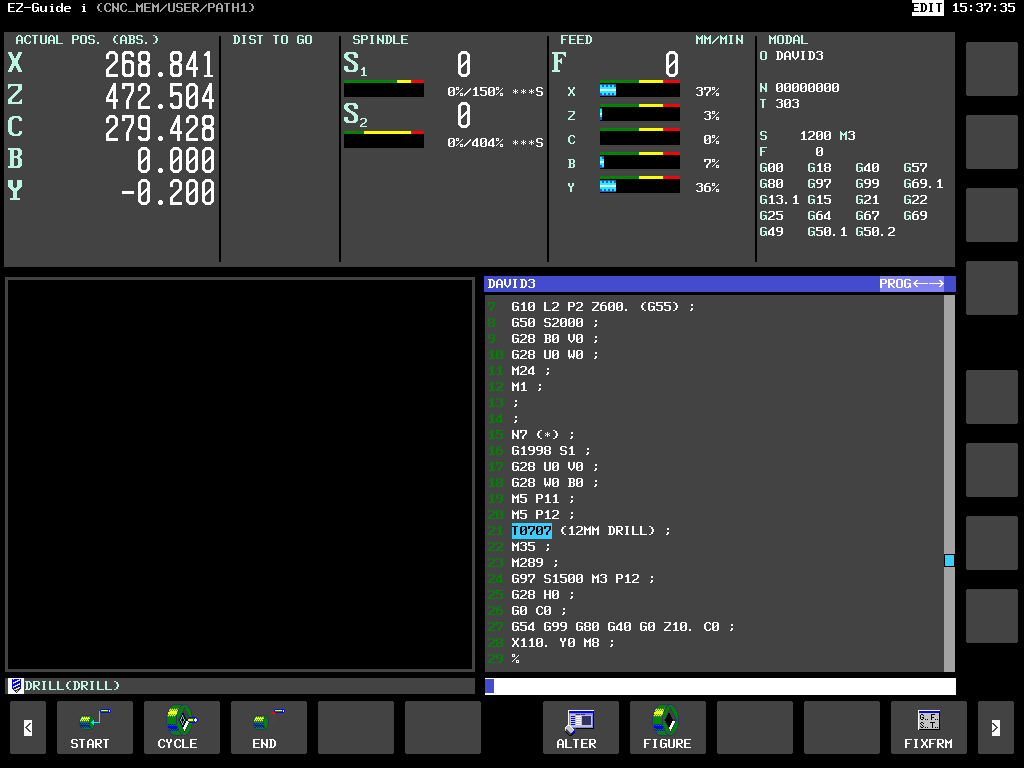
Task: Click the Y axis load meter bar
Action: point(639,186)
